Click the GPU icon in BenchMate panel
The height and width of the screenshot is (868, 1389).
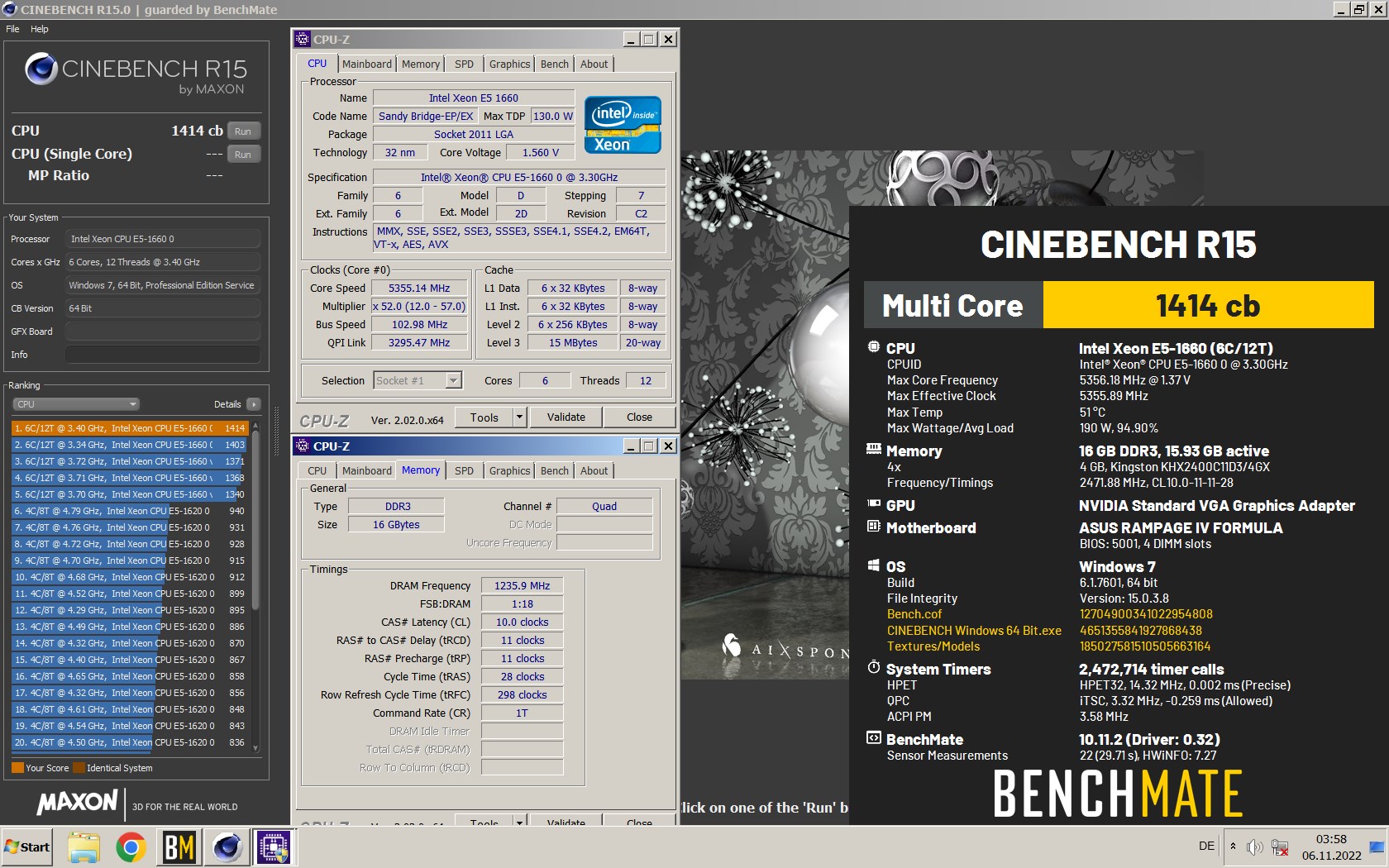point(873,503)
